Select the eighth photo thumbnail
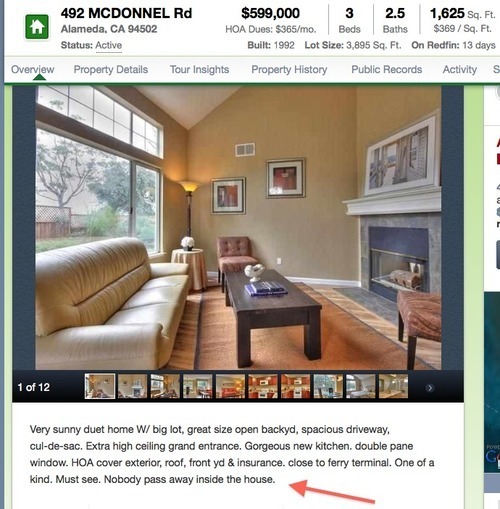This screenshot has height=509, width=500. [328, 386]
